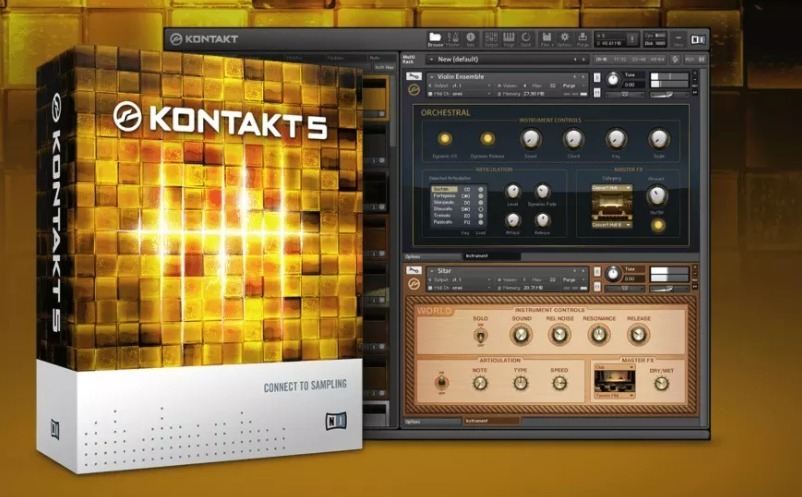Screen dimensions: 802x497
Task: Open the Violin Ensemble name dropdown arrow
Action: (x=432, y=77)
